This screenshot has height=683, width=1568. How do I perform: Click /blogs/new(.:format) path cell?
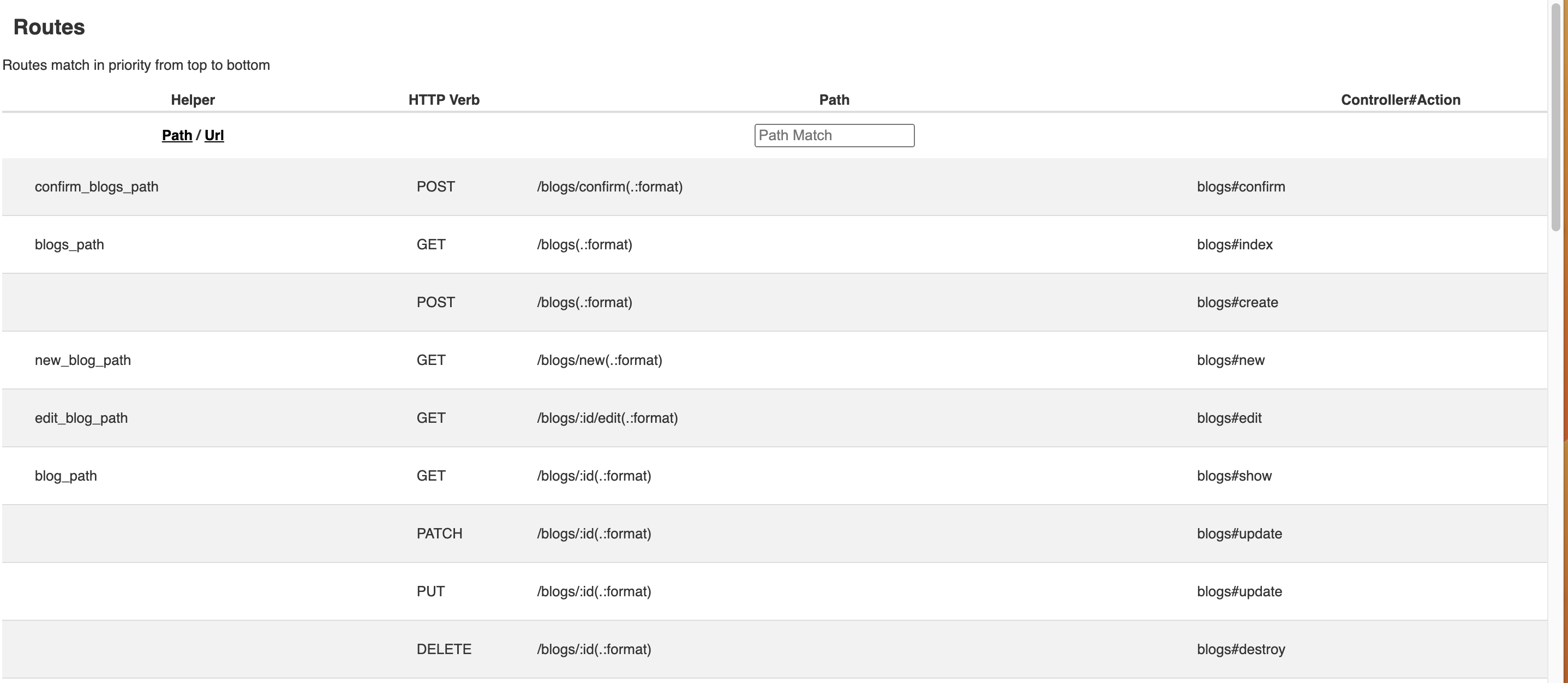599,361
